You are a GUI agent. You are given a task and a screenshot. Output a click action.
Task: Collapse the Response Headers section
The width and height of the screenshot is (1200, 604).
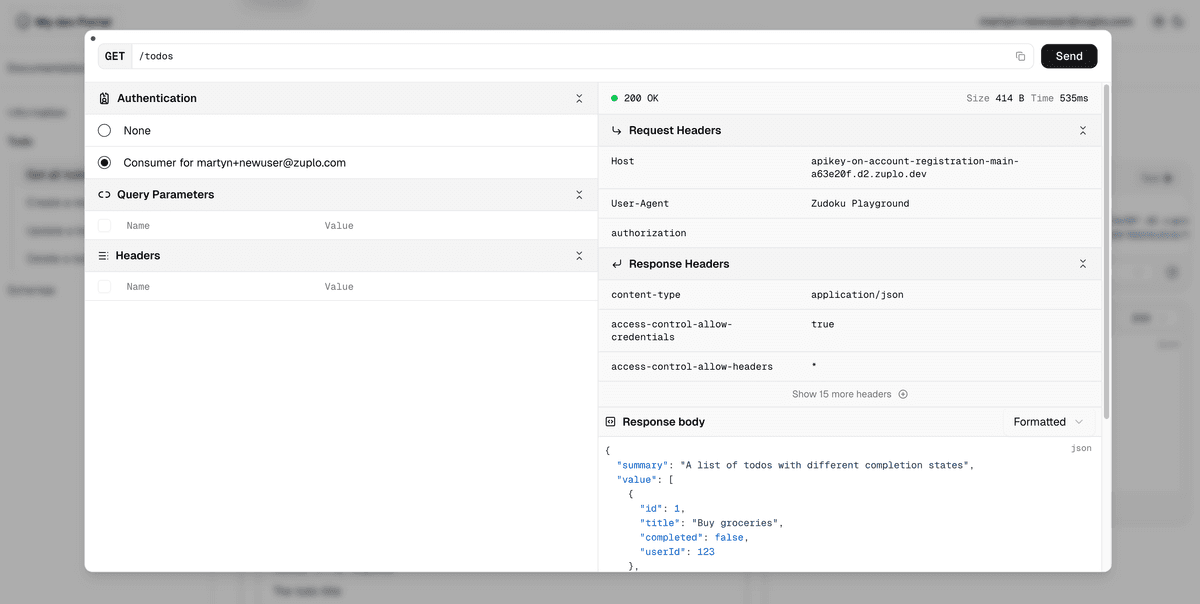[1083, 264]
